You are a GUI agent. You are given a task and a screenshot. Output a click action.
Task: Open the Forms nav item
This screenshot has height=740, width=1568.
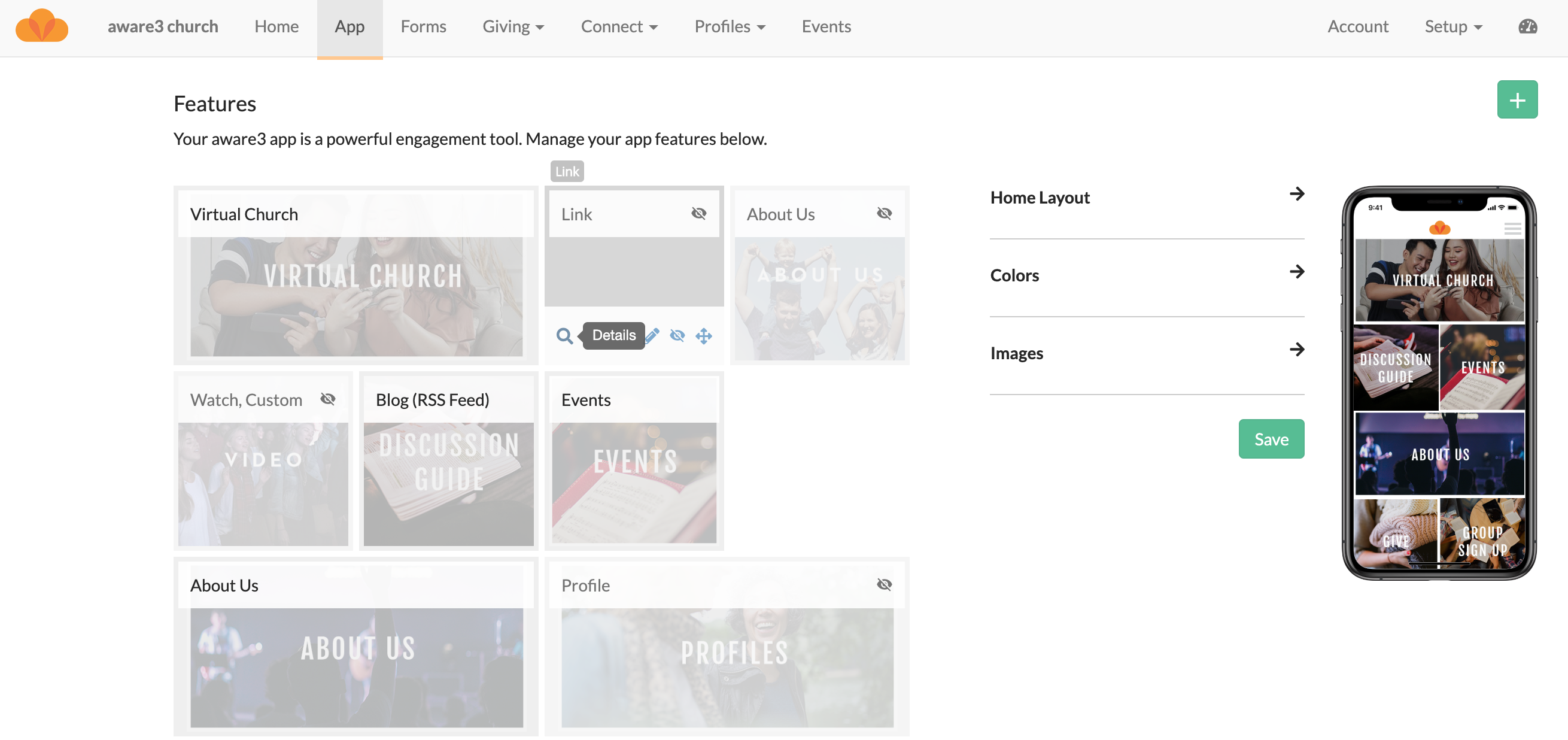423,27
